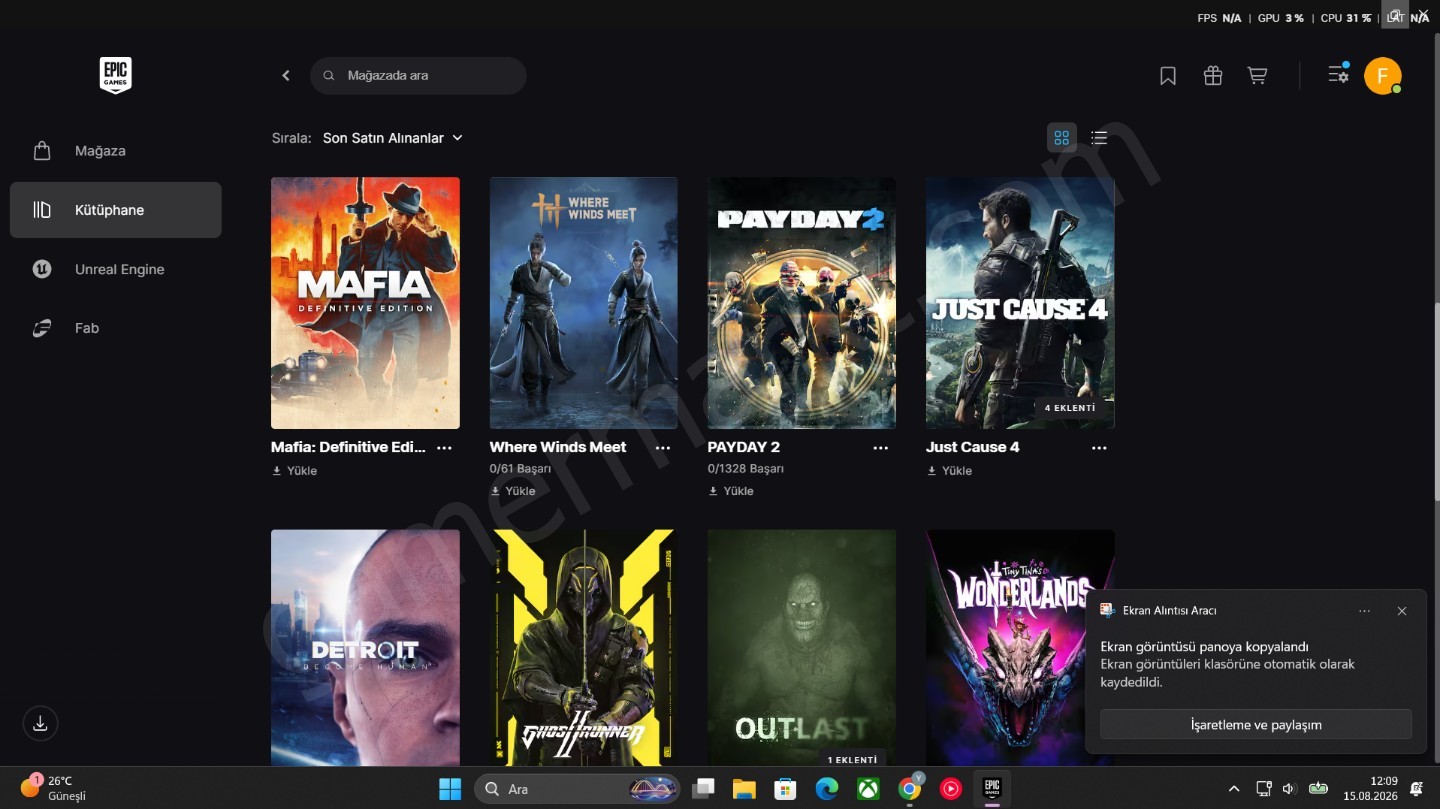
Task: Click İşaretleme ve paylaşım in the notification
Action: point(1256,725)
